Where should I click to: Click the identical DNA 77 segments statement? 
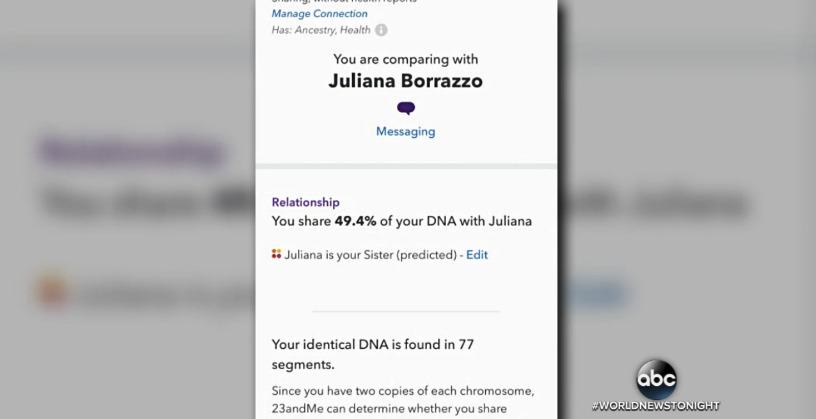click(373, 354)
